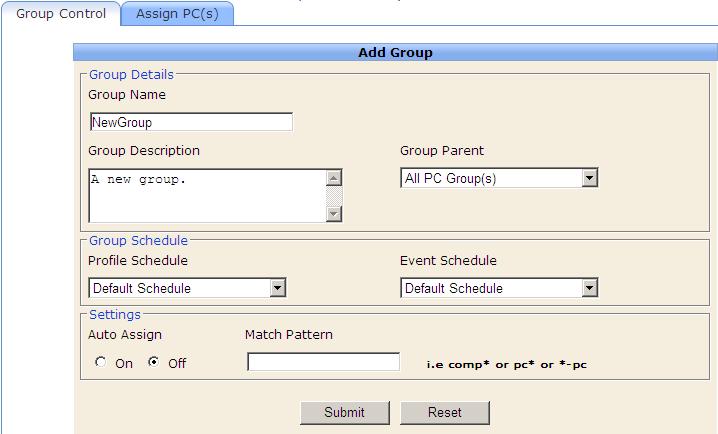Click the description scrollbar down arrow
Viewport: 718px width, 434px height.
click(334, 214)
